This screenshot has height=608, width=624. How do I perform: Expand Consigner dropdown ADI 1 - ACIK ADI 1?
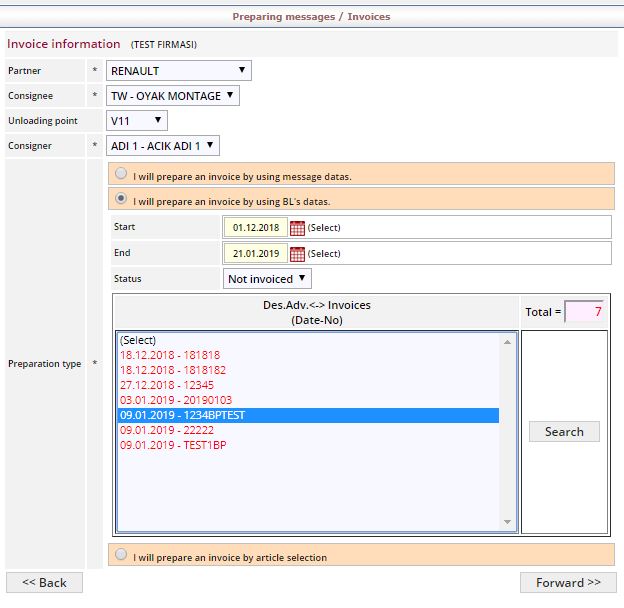tap(163, 146)
